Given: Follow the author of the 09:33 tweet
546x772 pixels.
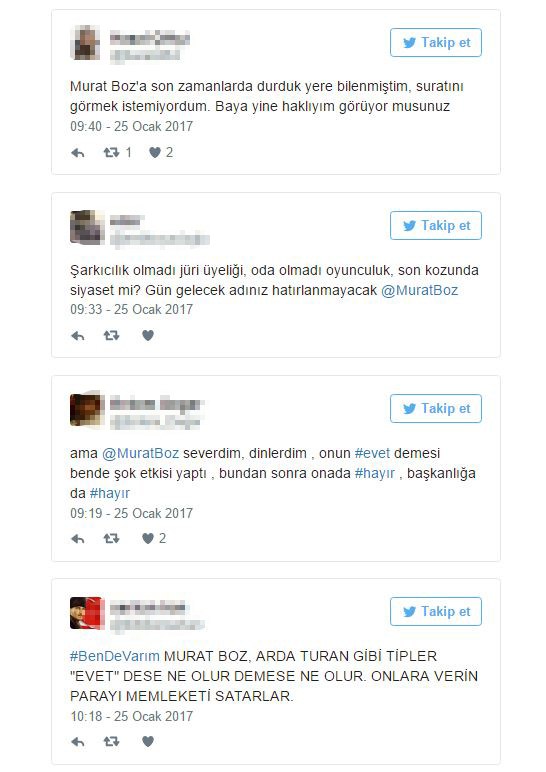Looking at the screenshot, I should (x=436, y=226).
